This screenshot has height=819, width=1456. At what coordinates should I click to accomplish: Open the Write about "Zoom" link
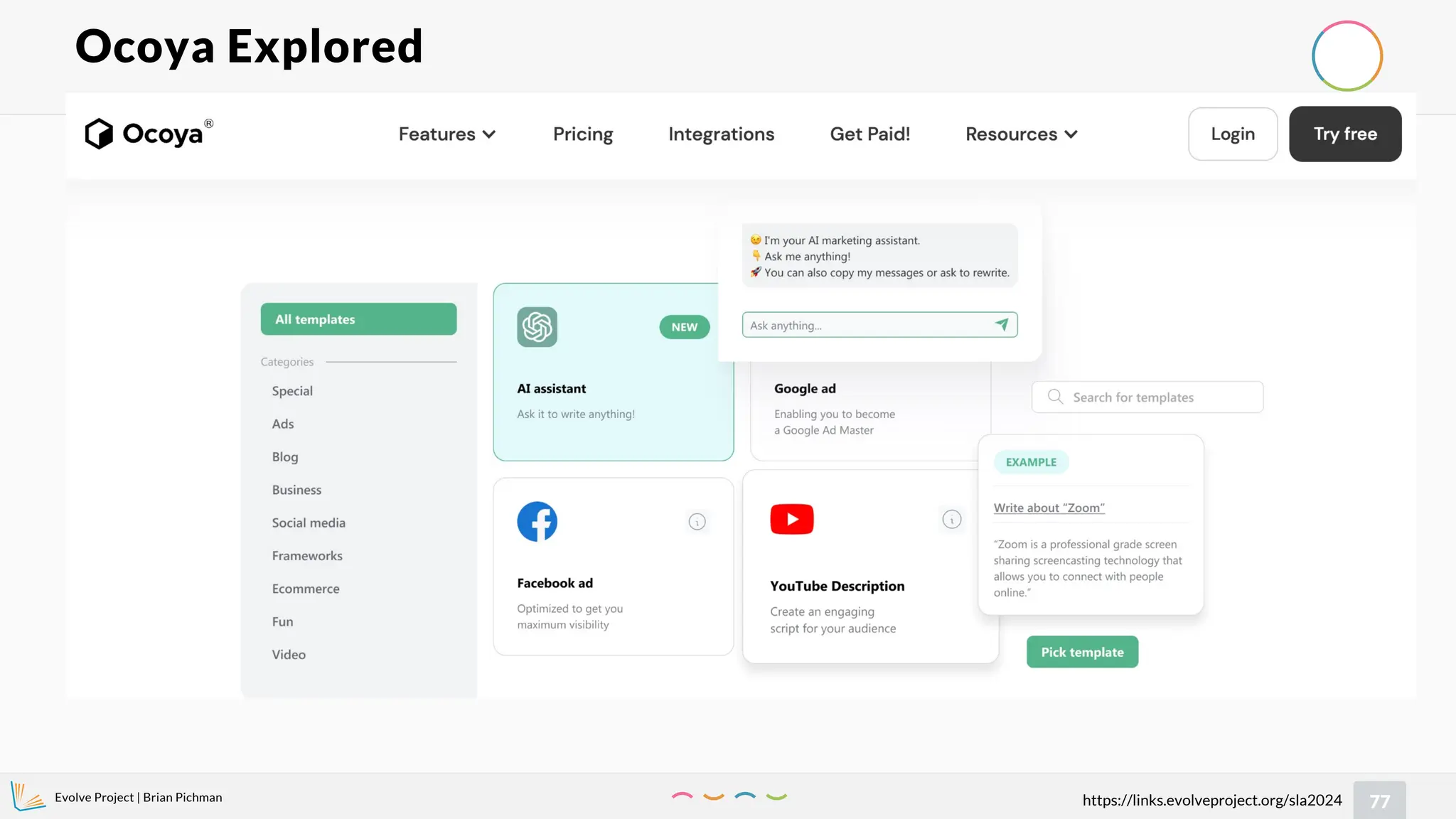[x=1049, y=508]
